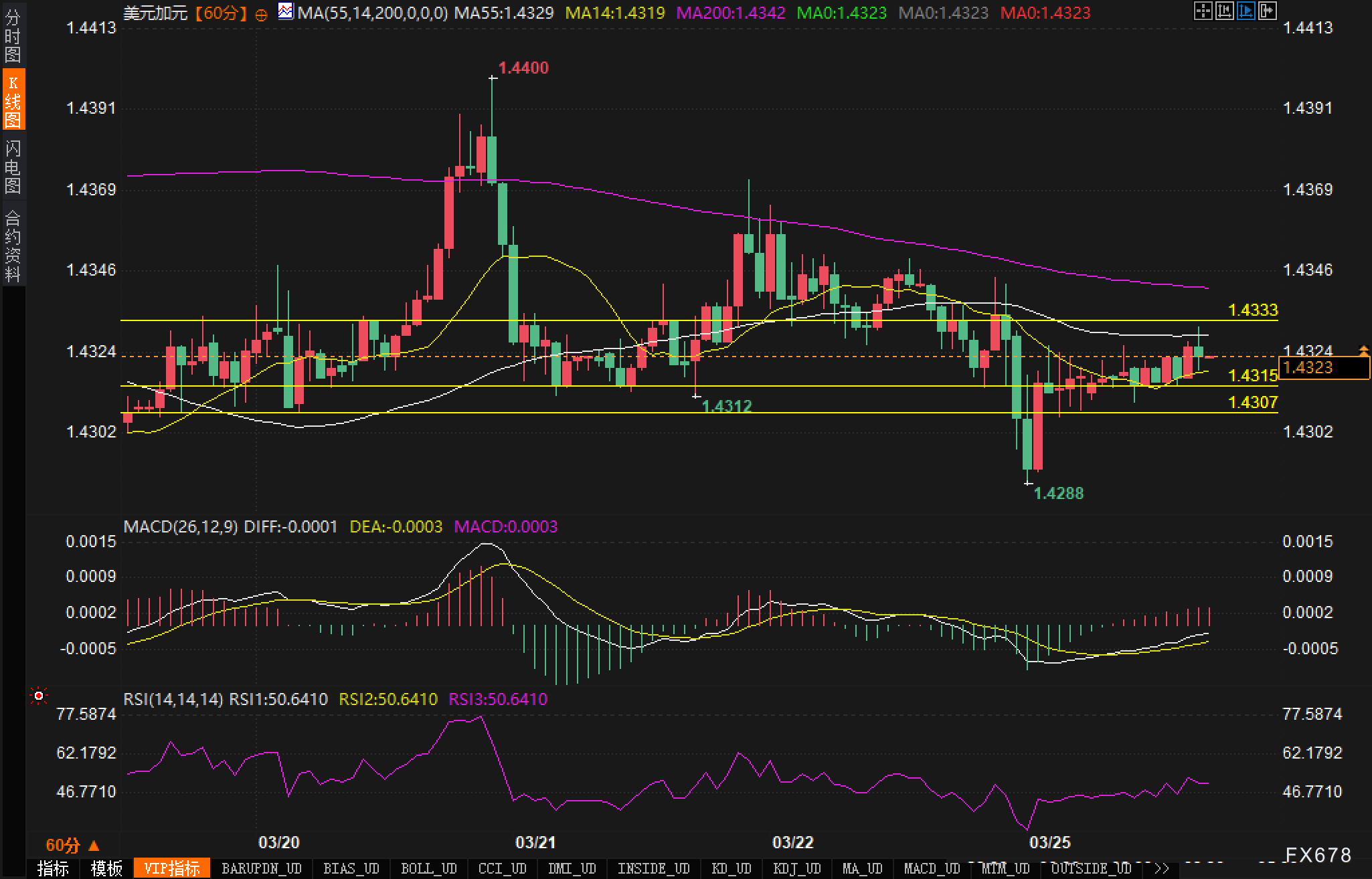Image resolution: width=1372 pixels, height=879 pixels.
Task: Click the red sun marker icon near RSI
Action: point(39,696)
